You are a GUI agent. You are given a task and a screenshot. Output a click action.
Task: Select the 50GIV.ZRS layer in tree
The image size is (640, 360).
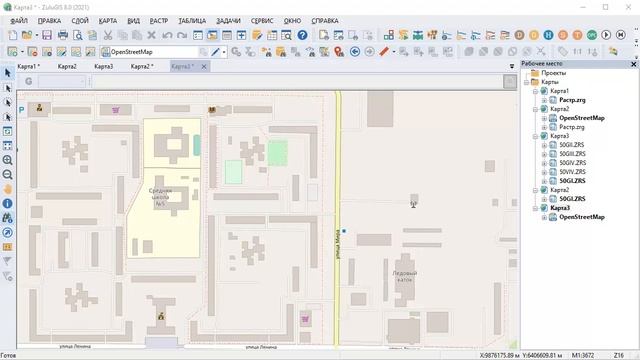[x=572, y=163]
